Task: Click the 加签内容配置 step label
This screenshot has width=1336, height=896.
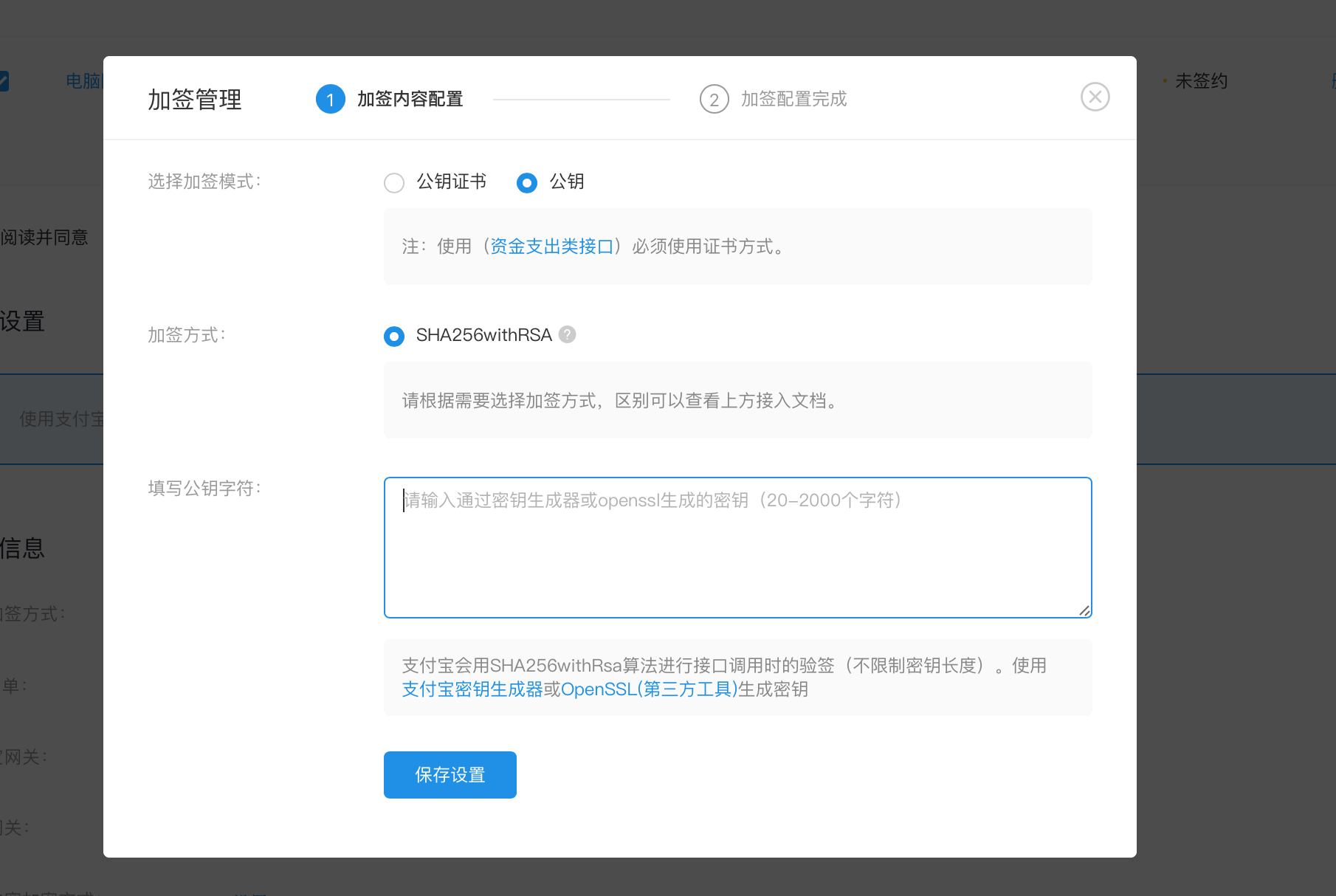Action: coord(409,98)
